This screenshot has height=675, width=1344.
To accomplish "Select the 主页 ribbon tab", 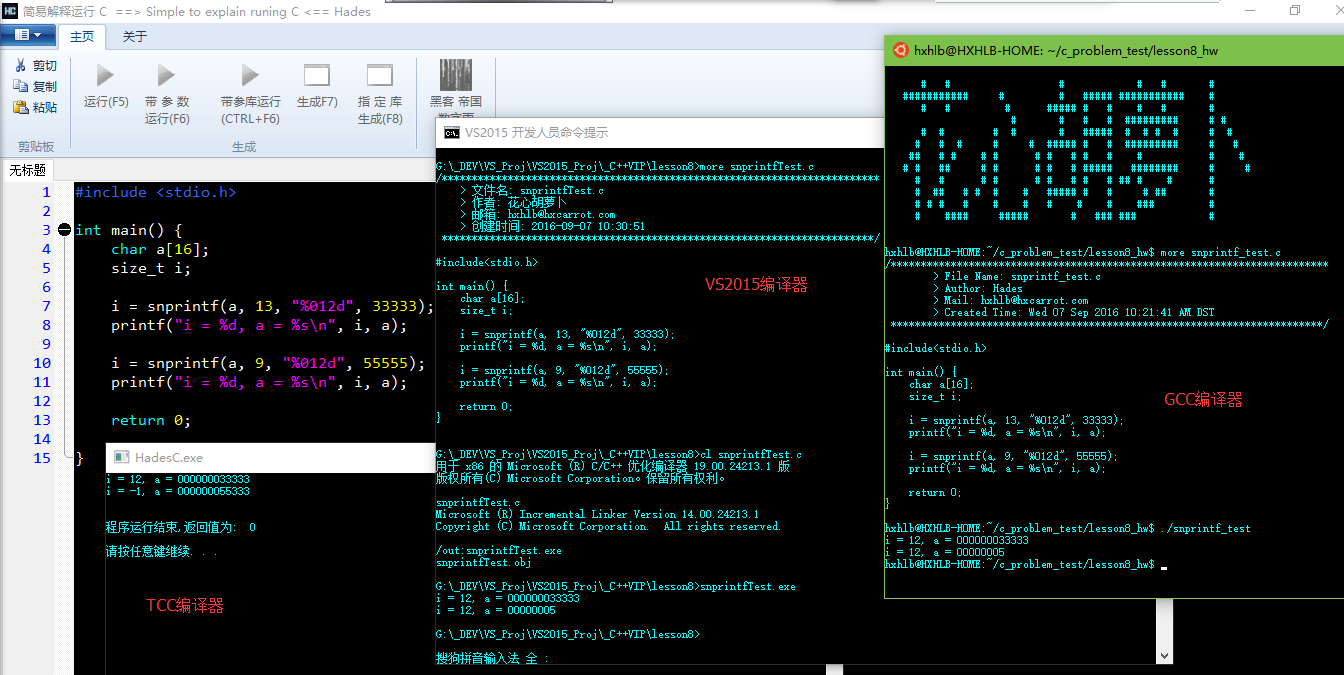I will [x=82, y=37].
